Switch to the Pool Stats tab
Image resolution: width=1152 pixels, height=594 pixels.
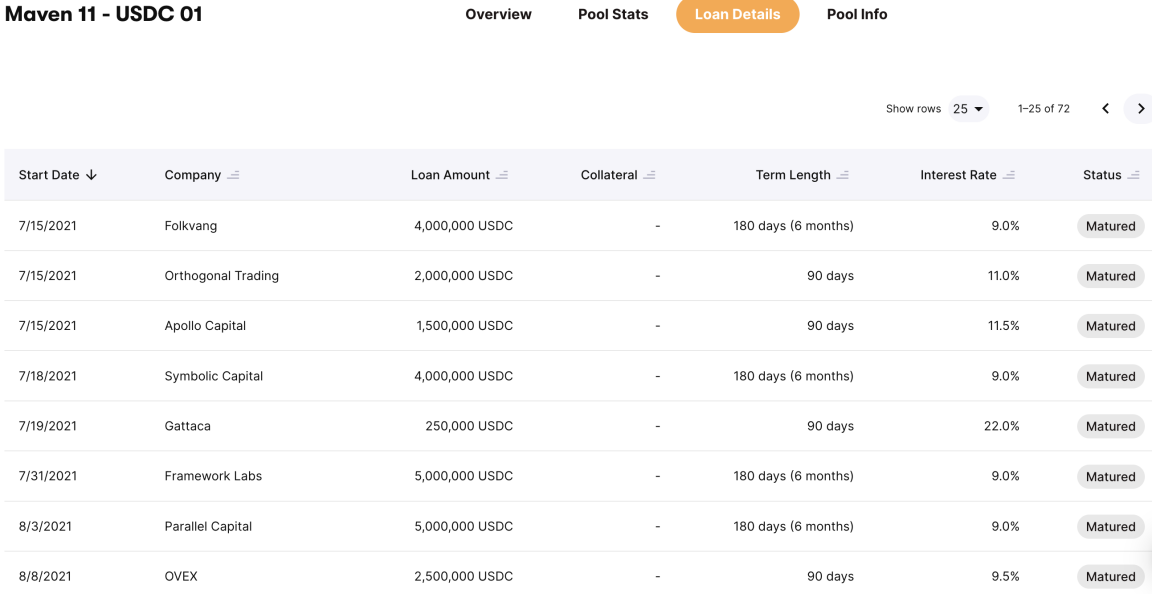[613, 15]
